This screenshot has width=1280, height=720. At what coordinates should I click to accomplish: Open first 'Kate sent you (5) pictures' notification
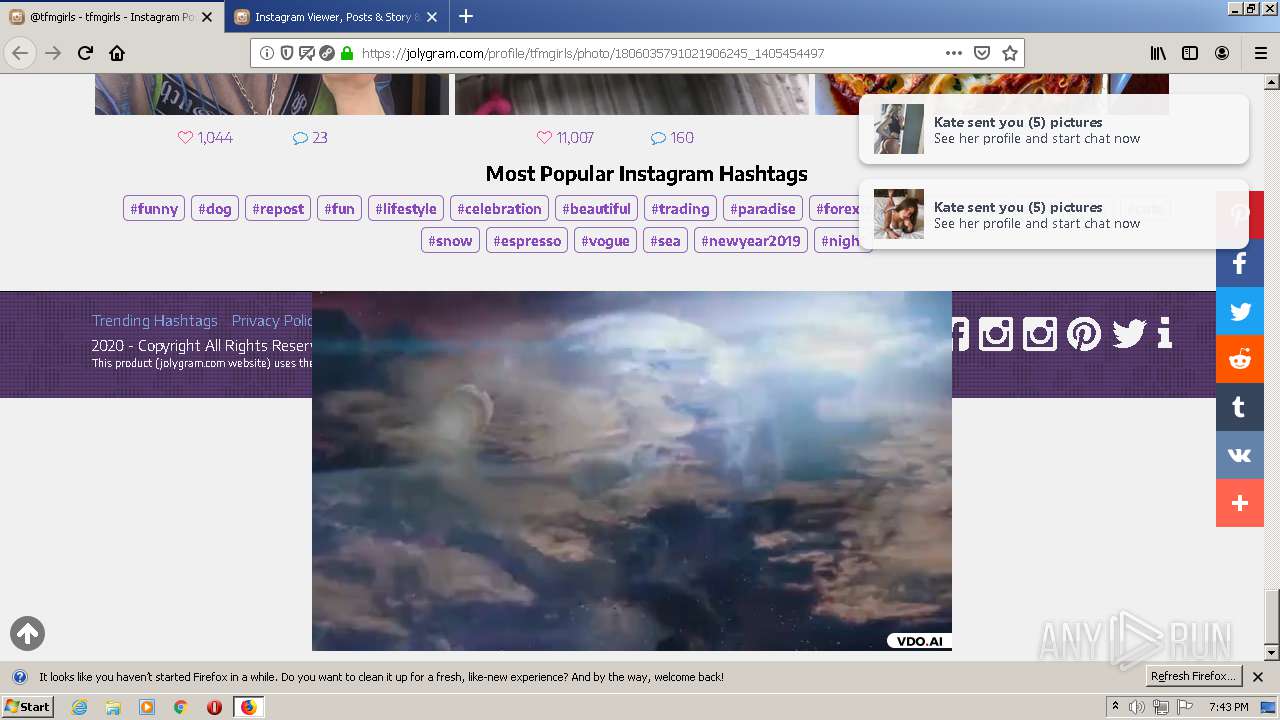1054,129
